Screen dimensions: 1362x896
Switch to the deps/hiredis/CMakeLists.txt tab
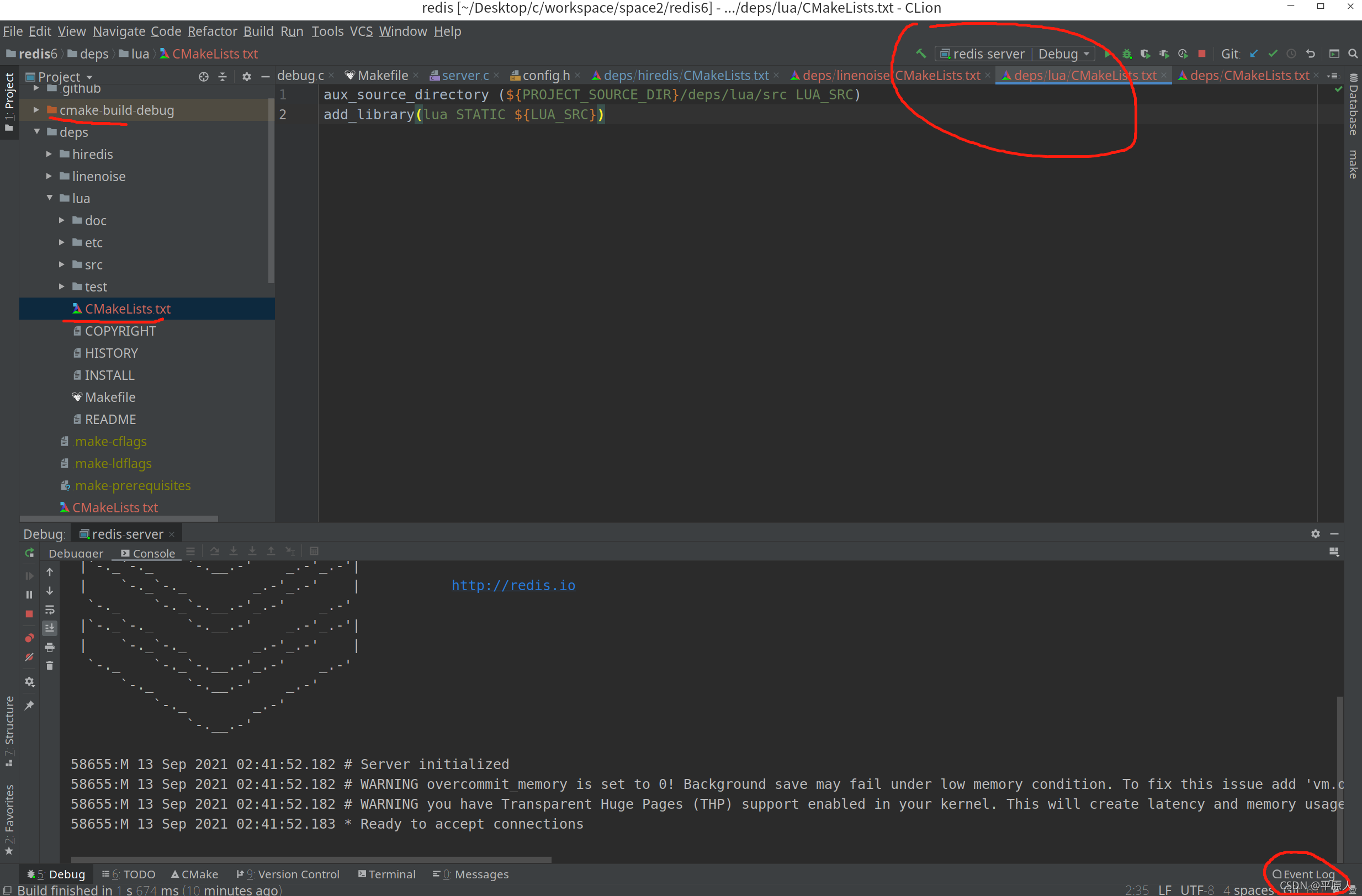[686, 76]
